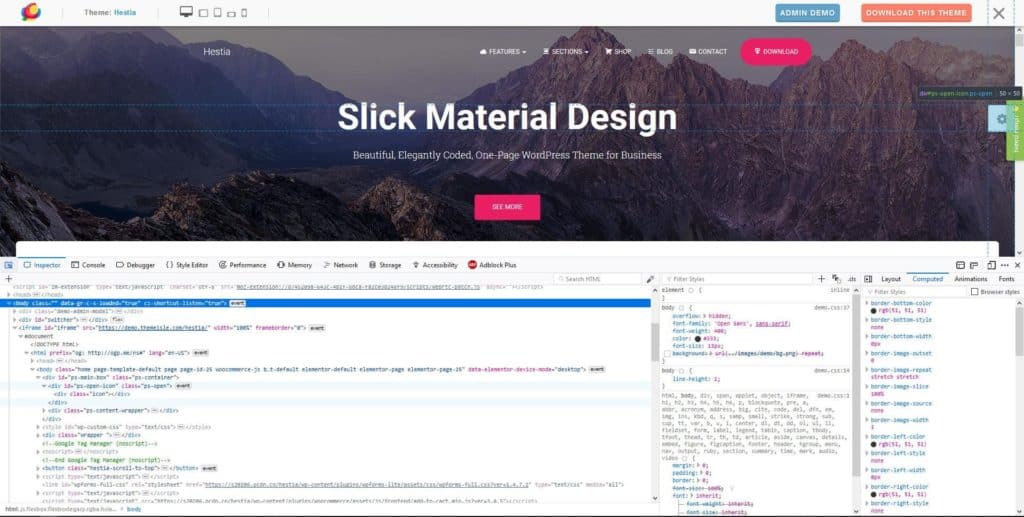Image resolution: width=1024 pixels, height=517 pixels.
Task: Open the Accessibility panel
Action: coord(435,265)
